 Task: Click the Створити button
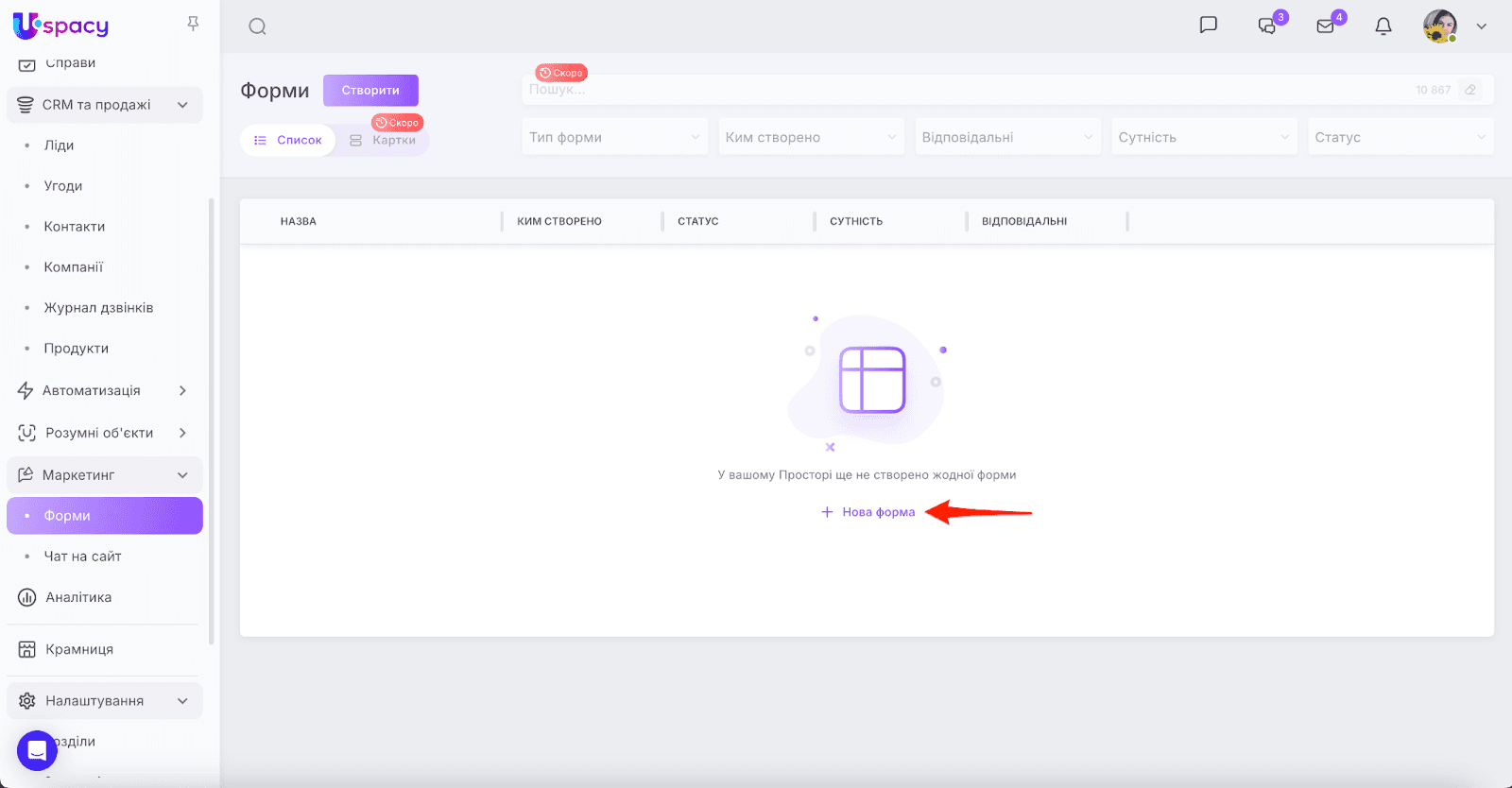click(x=370, y=91)
